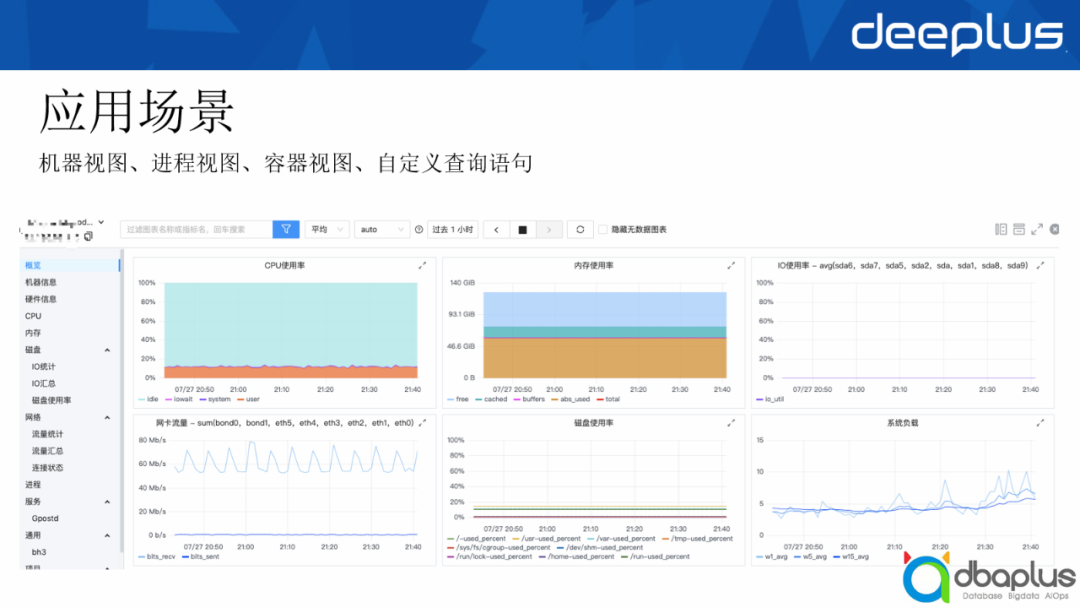This screenshot has width=1080, height=608.
Task: Collapse the 磁盘 sidebar group
Action: point(107,350)
